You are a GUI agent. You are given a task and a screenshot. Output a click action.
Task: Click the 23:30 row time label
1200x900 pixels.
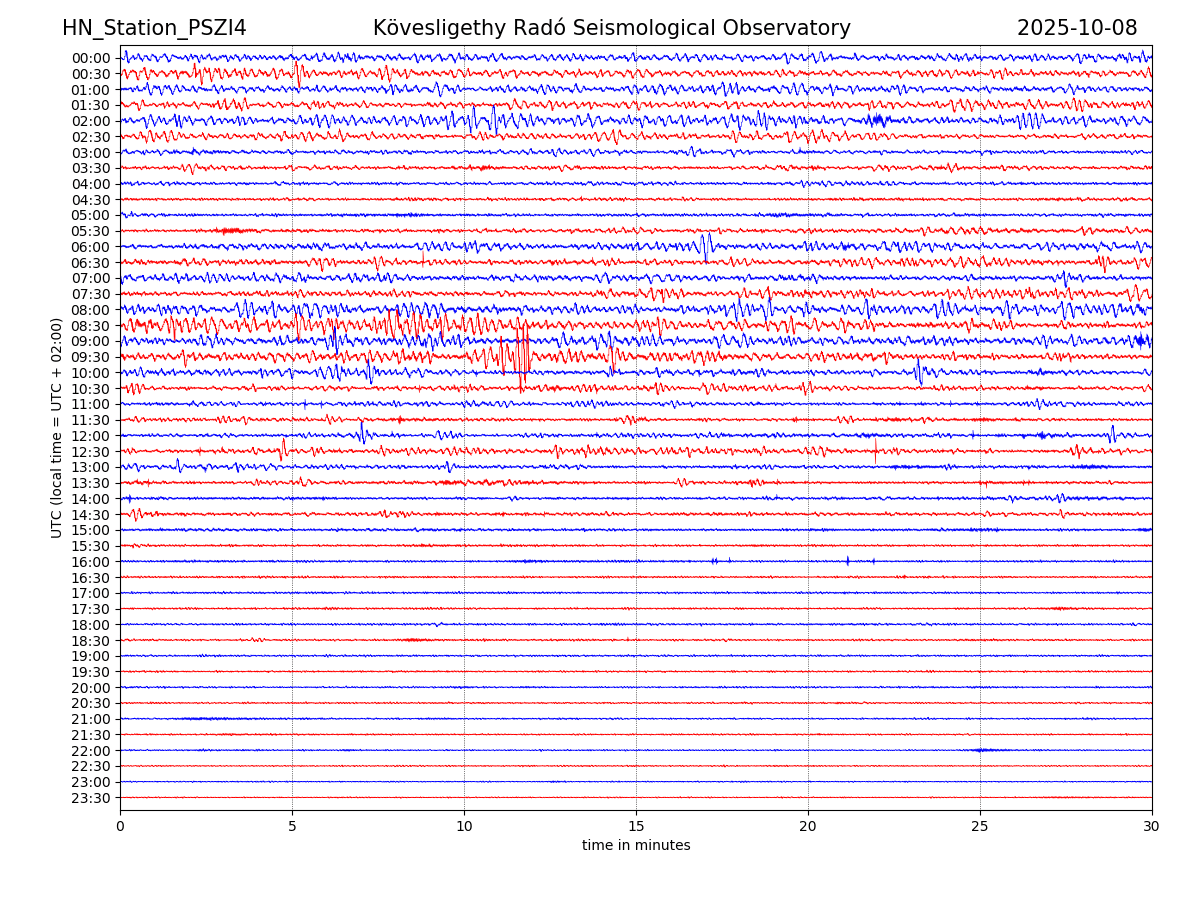[x=91, y=798]
